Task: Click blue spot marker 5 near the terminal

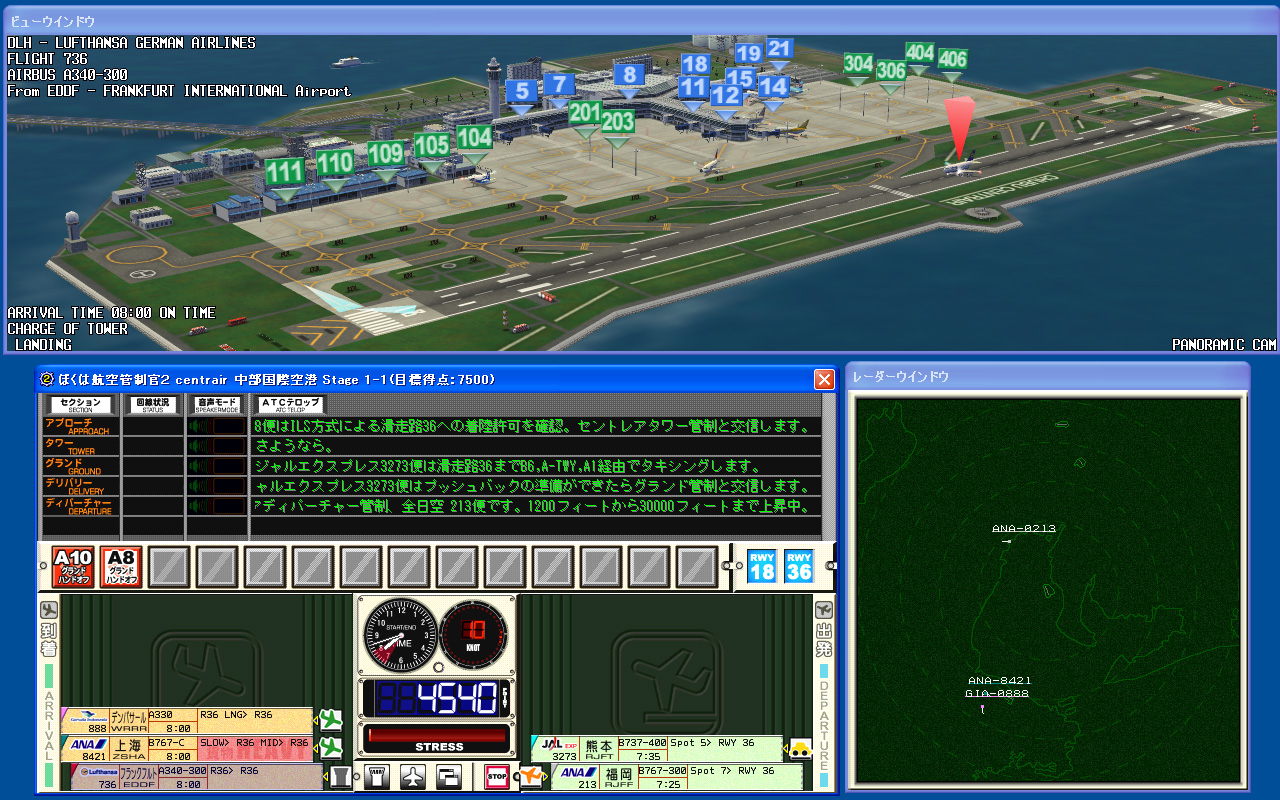Action: pos(521,91)
